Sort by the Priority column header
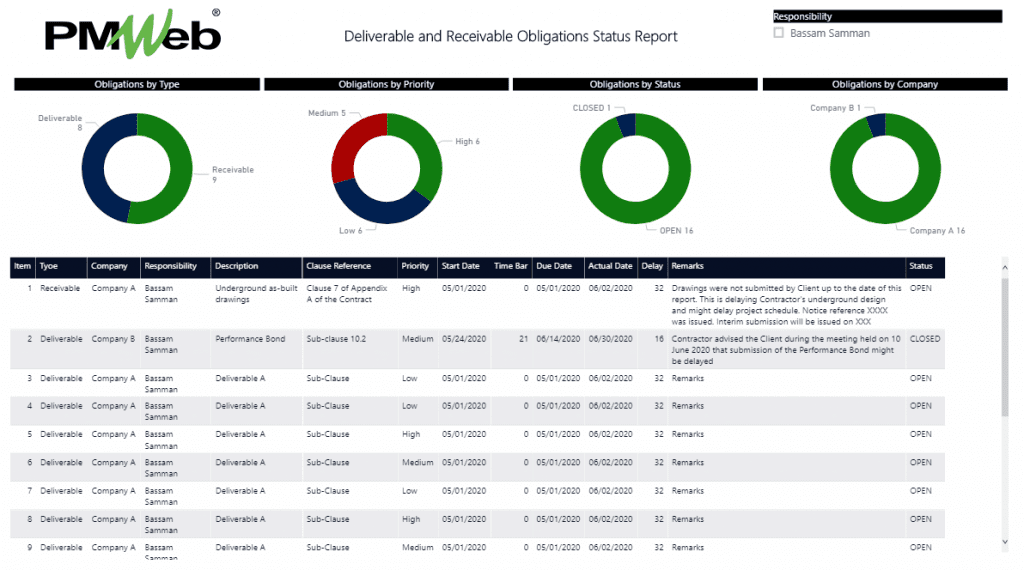This screenshot has width=1024, height=570. (415, 266)
